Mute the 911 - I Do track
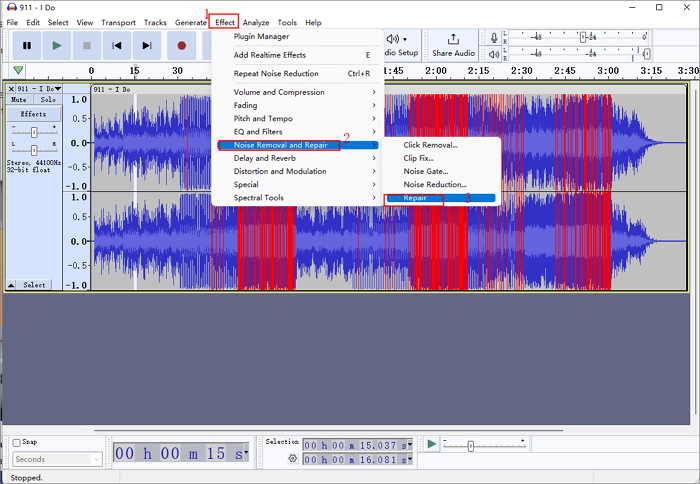 point(19,100)
